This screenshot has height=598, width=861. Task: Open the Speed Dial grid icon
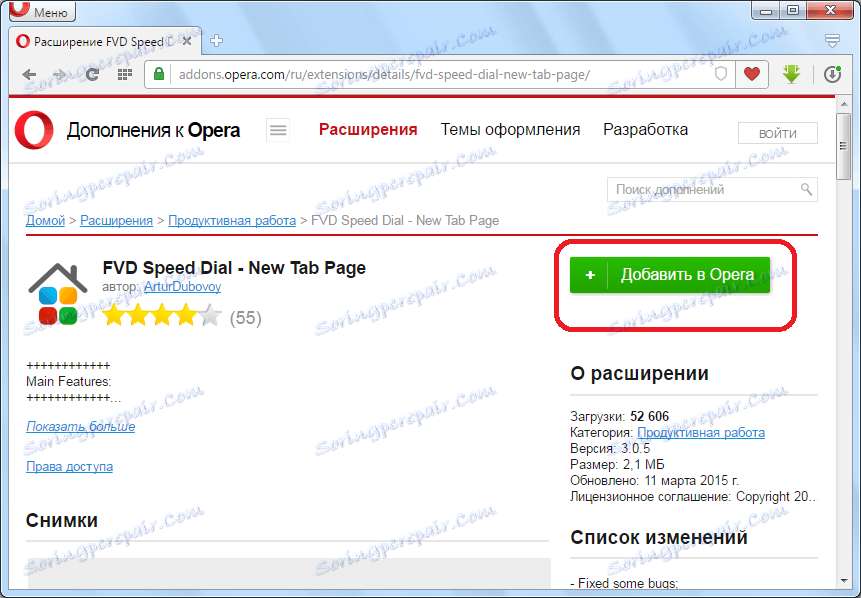[x=125, y=74]
